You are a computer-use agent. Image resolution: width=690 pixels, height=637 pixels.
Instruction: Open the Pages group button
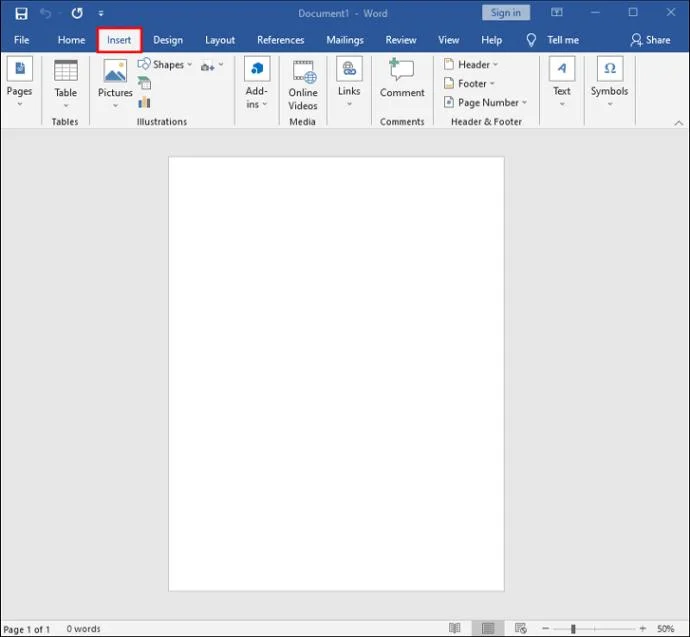[x=19, y=82]
